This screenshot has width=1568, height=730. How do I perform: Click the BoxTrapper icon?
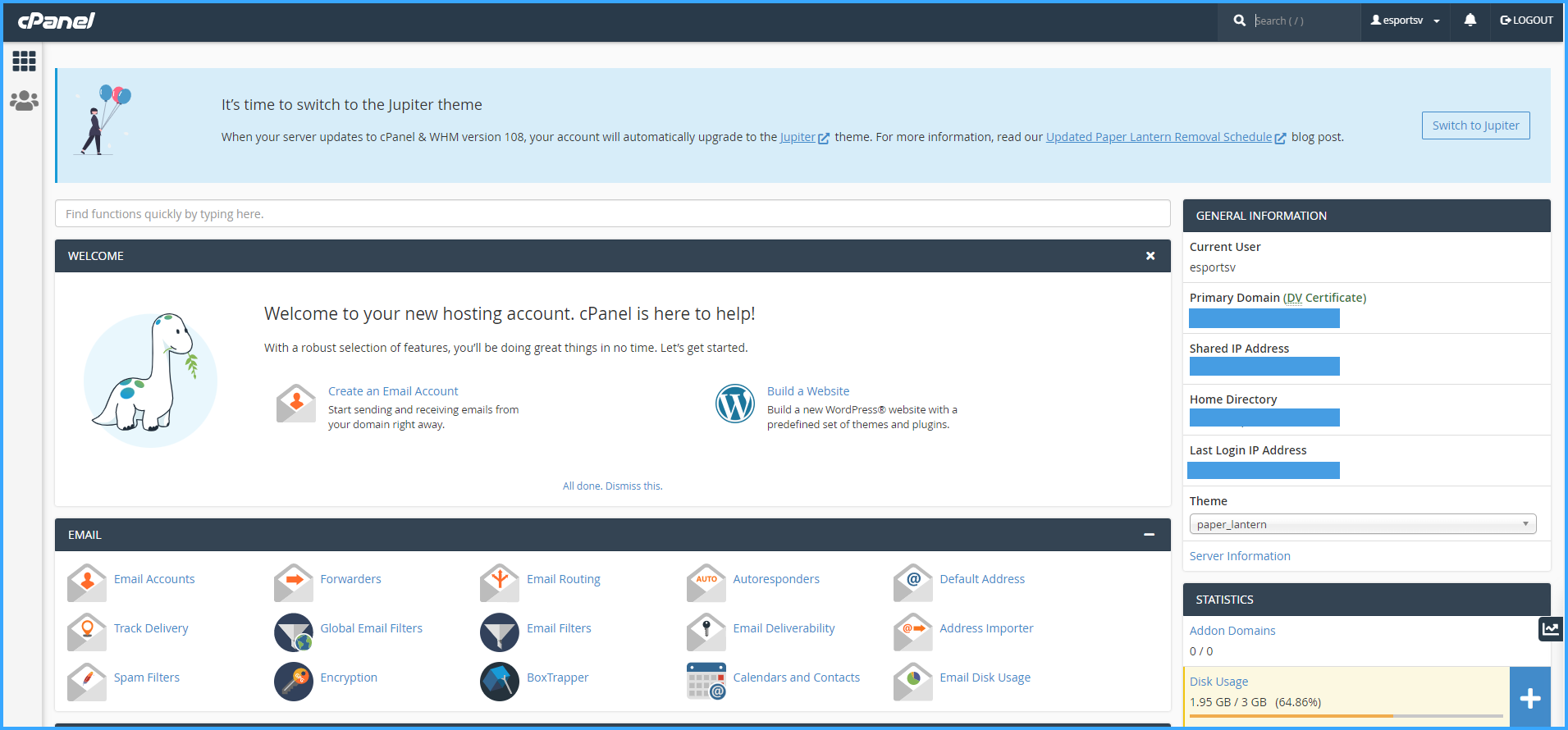tap(500, 681)
